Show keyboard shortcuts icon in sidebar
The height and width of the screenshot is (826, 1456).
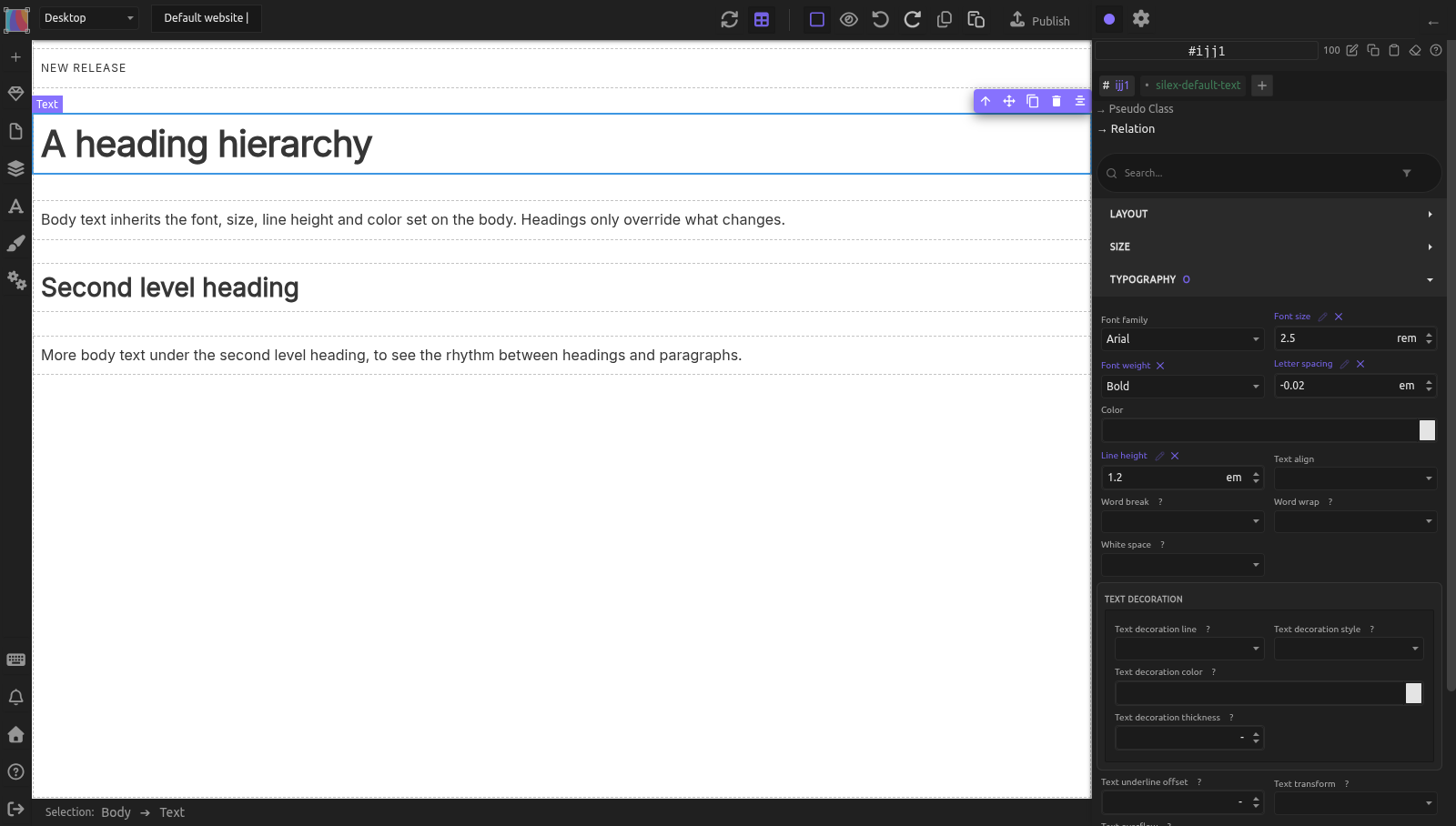[15, 660]
